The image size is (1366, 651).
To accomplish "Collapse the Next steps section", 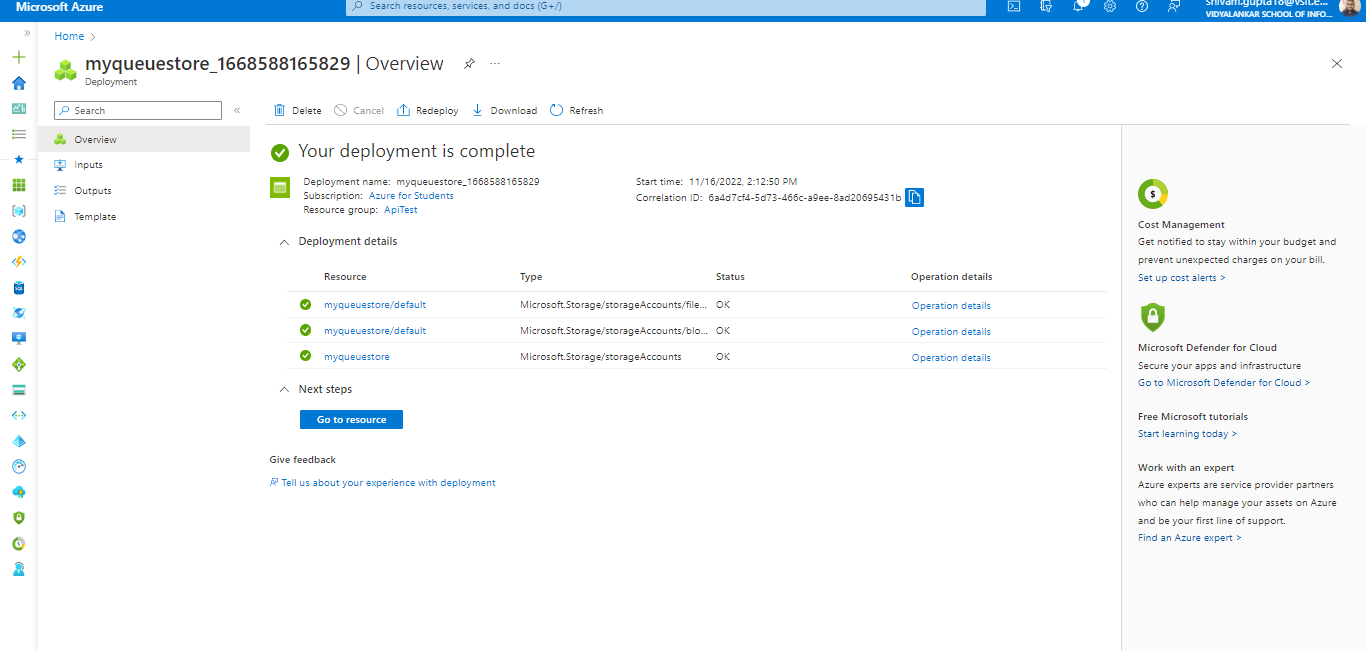I will click(285, 390).
